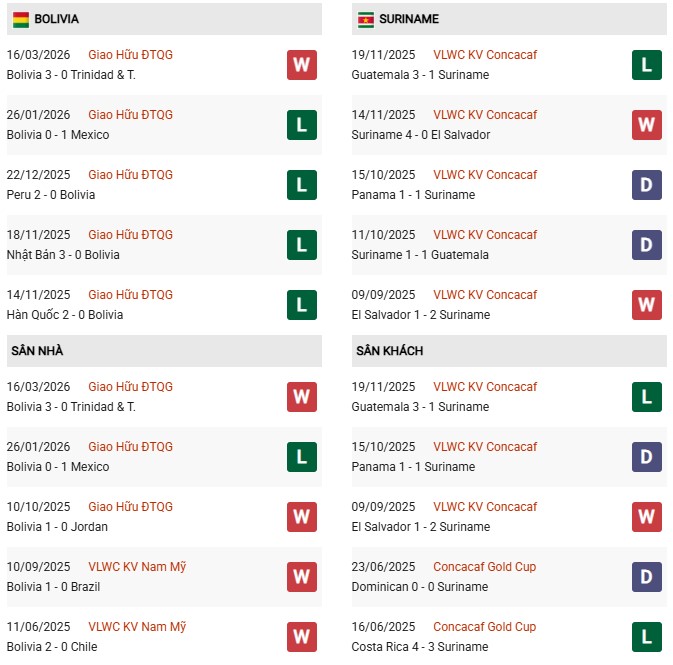
Task: Click the W badge for Bolivia 2-0 Chile
Action: [302, 637]
